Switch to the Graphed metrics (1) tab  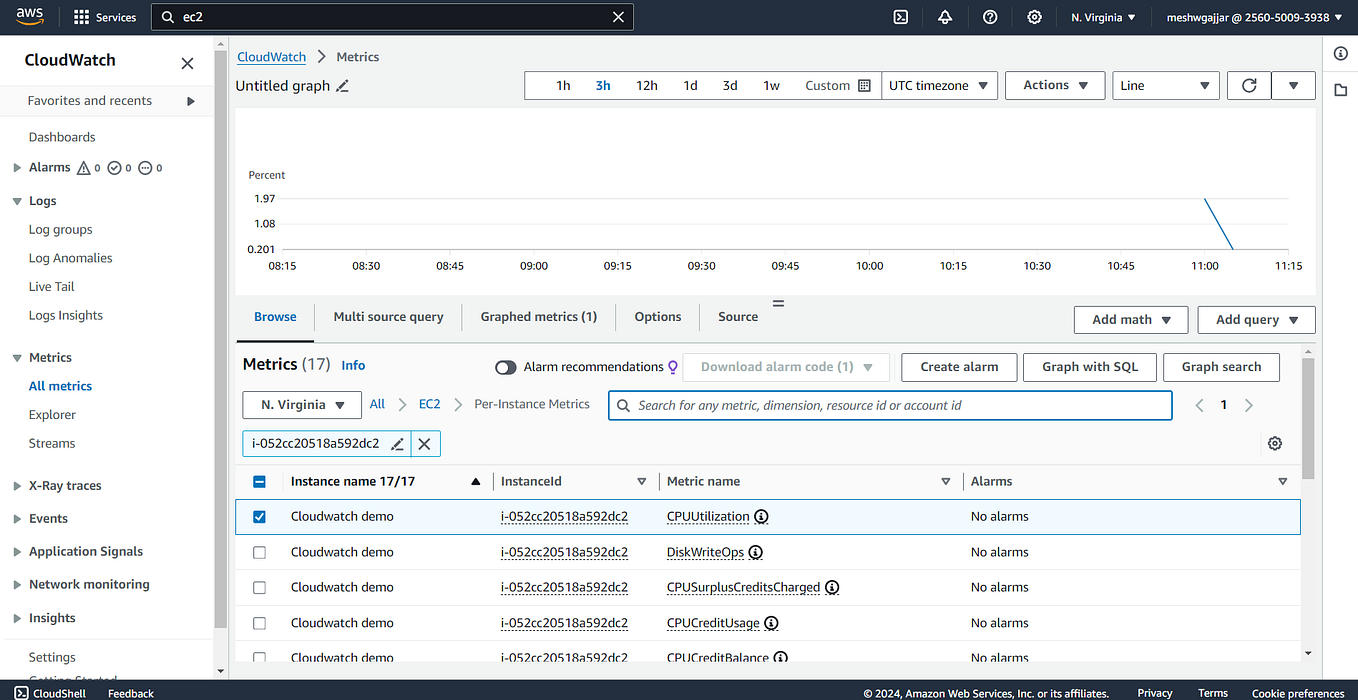(539, 317)
